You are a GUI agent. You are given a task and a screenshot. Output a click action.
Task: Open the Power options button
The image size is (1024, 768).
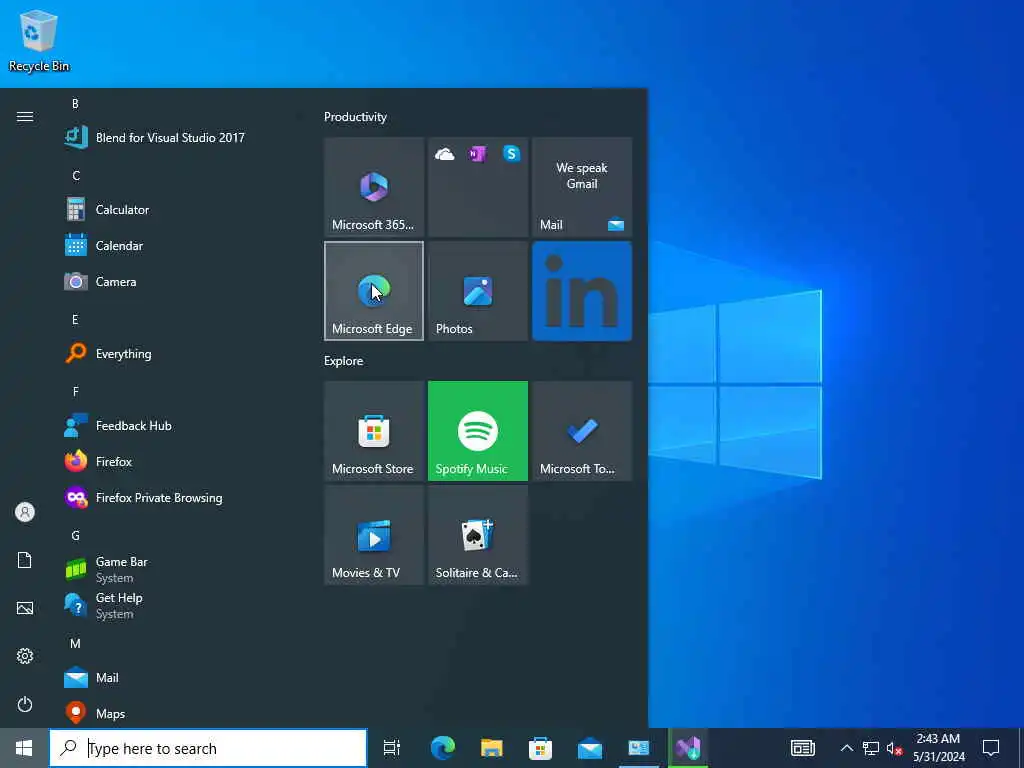coord(25,704)
